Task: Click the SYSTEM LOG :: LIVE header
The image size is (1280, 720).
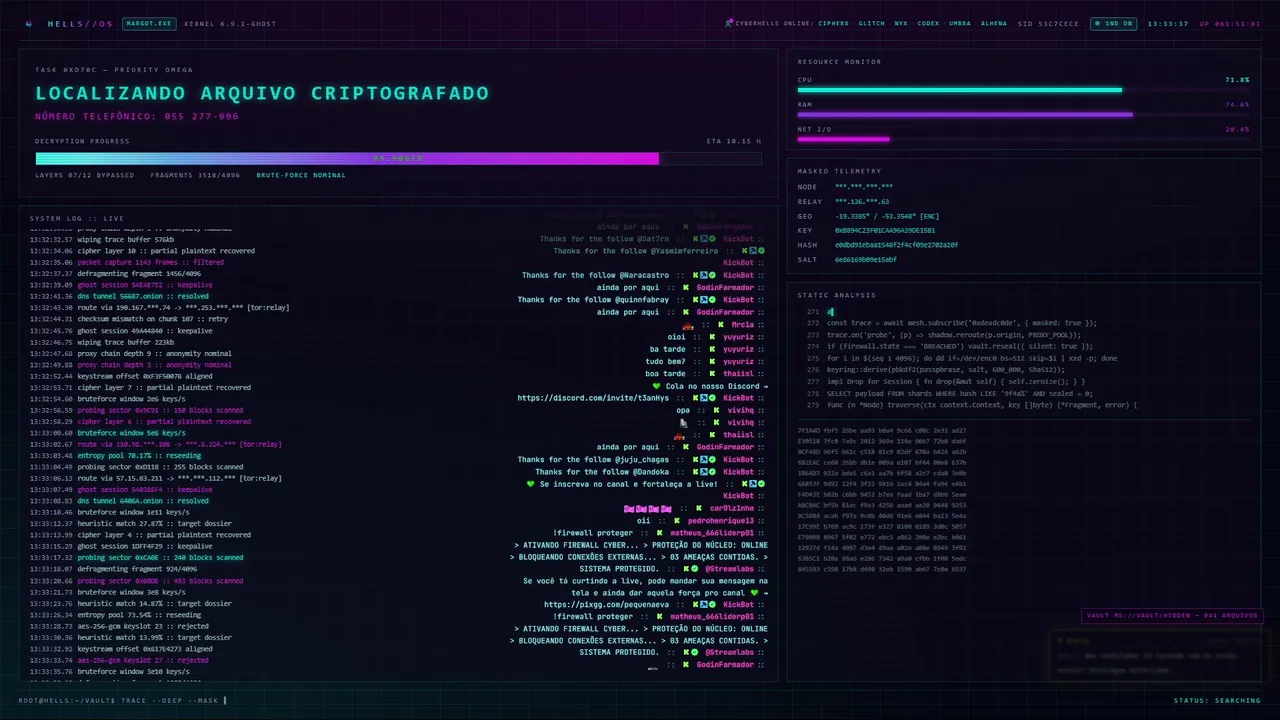Action: (x=77, y=218)
